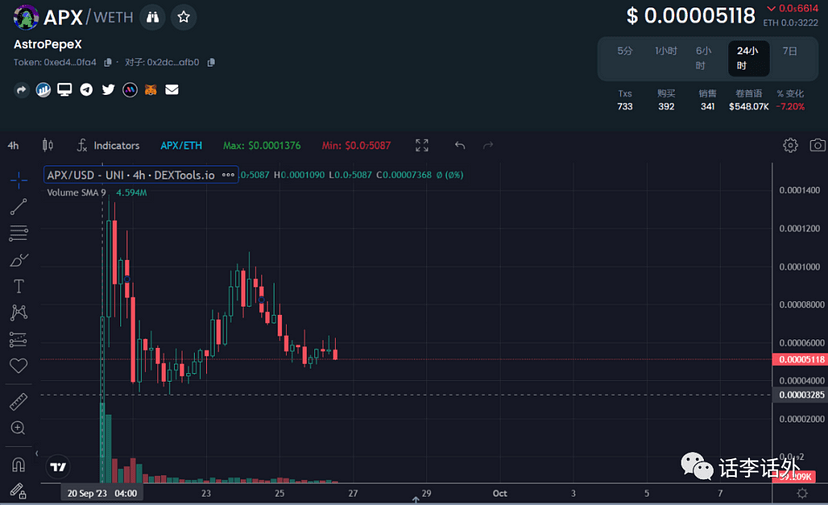Open the Telegram link icon
Screen dimensions: 828x505
pos(86,90)
